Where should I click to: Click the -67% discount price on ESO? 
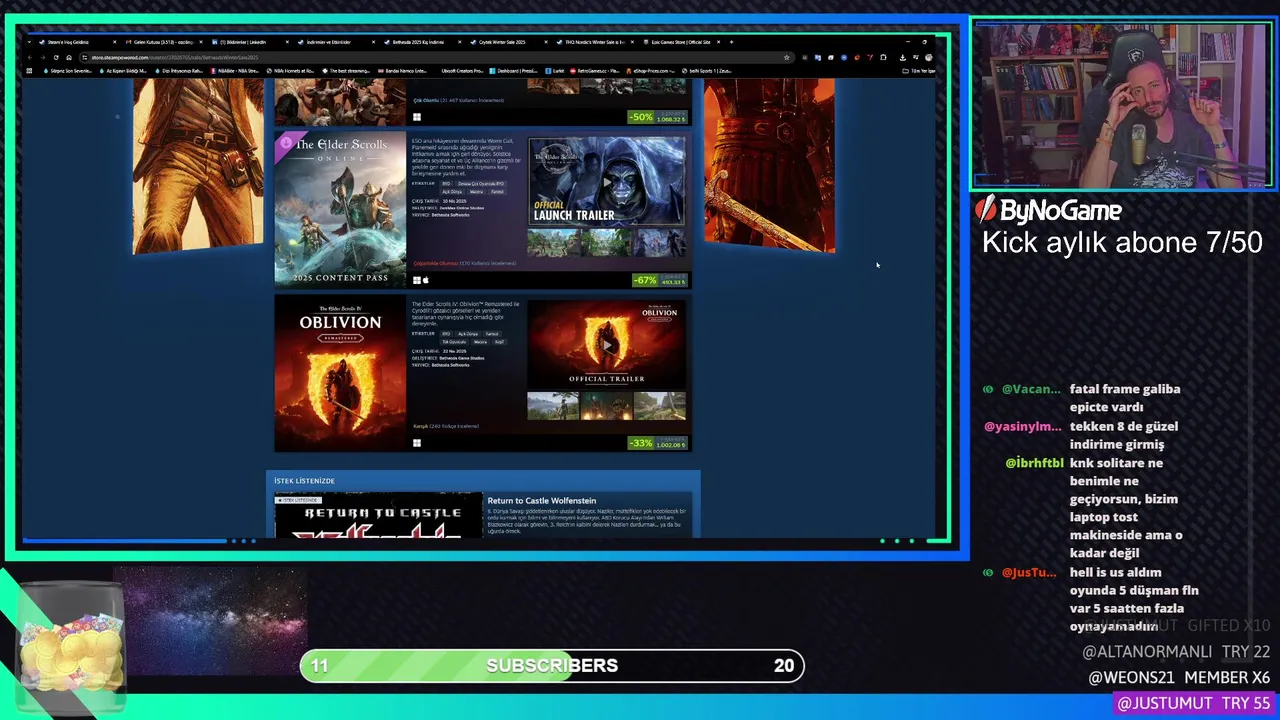(x=659, y=280)
